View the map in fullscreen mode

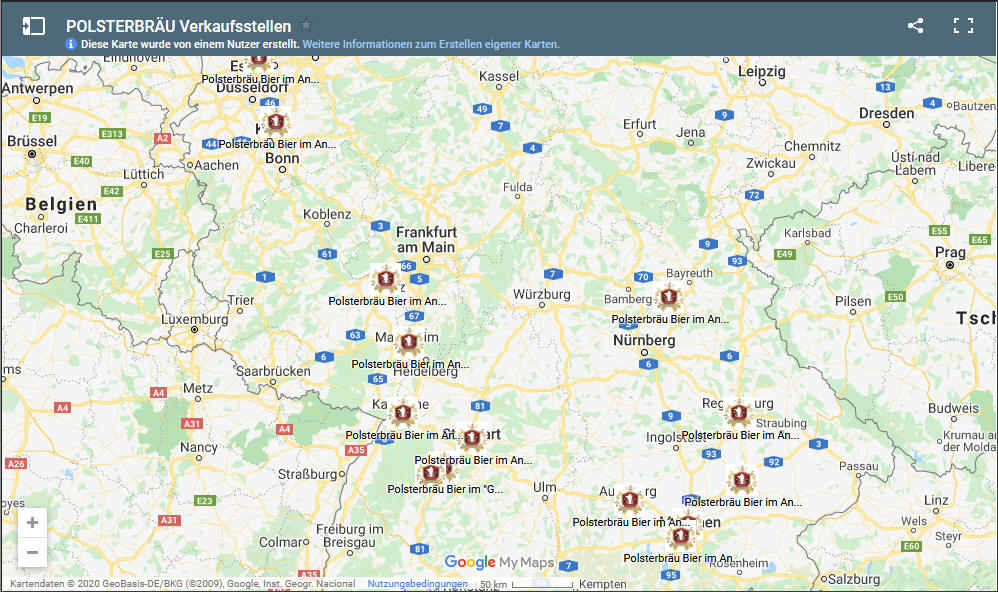pyautogui.click(x=963, y=25)
